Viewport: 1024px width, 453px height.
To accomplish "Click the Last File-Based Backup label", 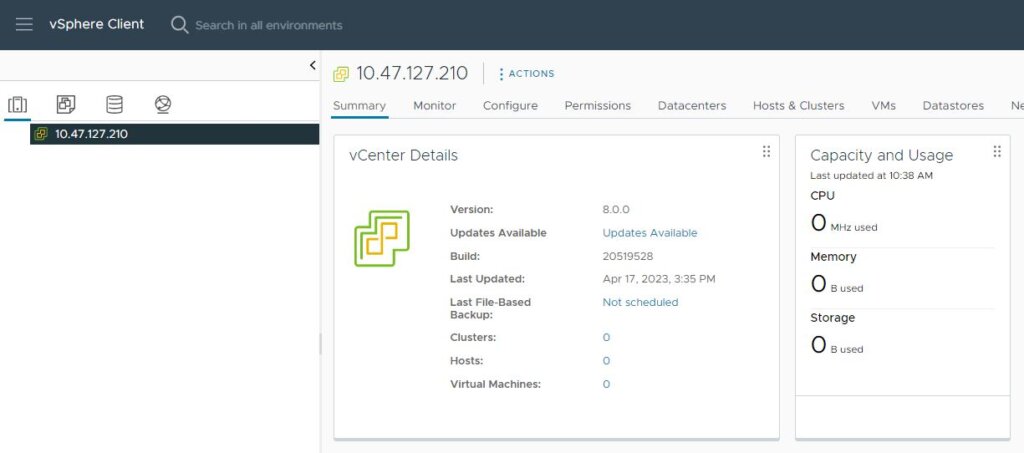I will (490, 308).
